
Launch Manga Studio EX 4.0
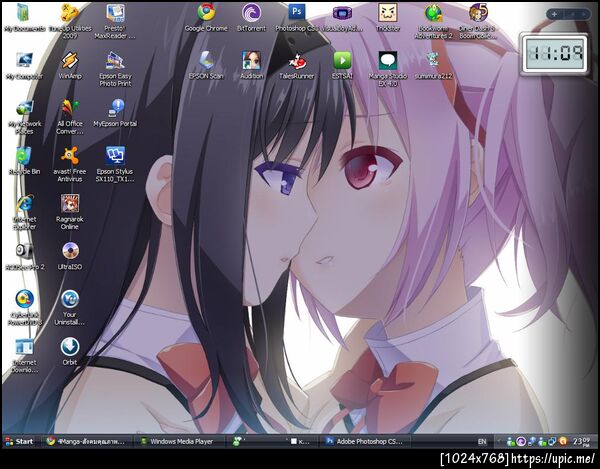click(388, 69)
